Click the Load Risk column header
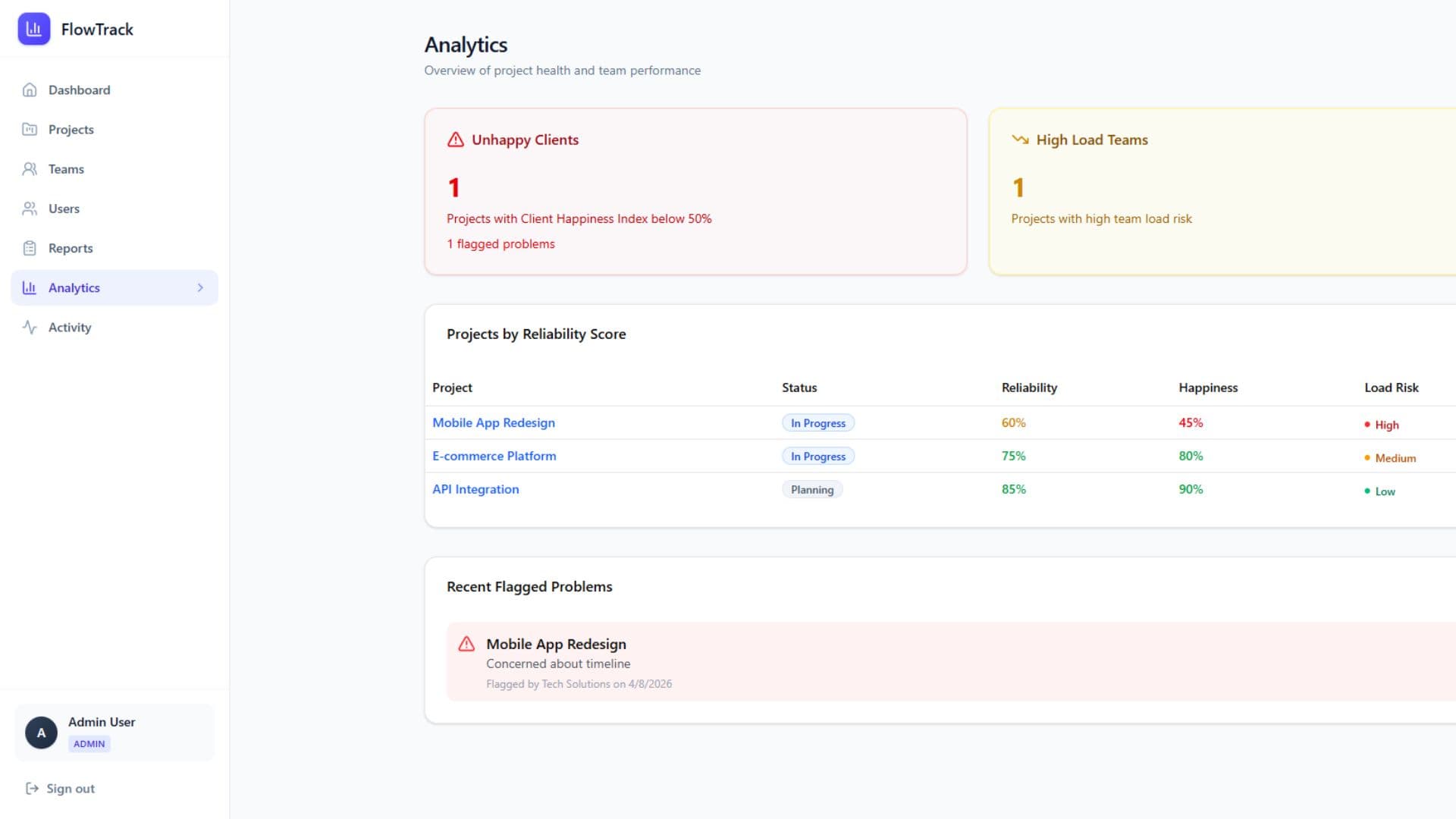This screenshot has width=1456, height=819. tap(1392, 388)
